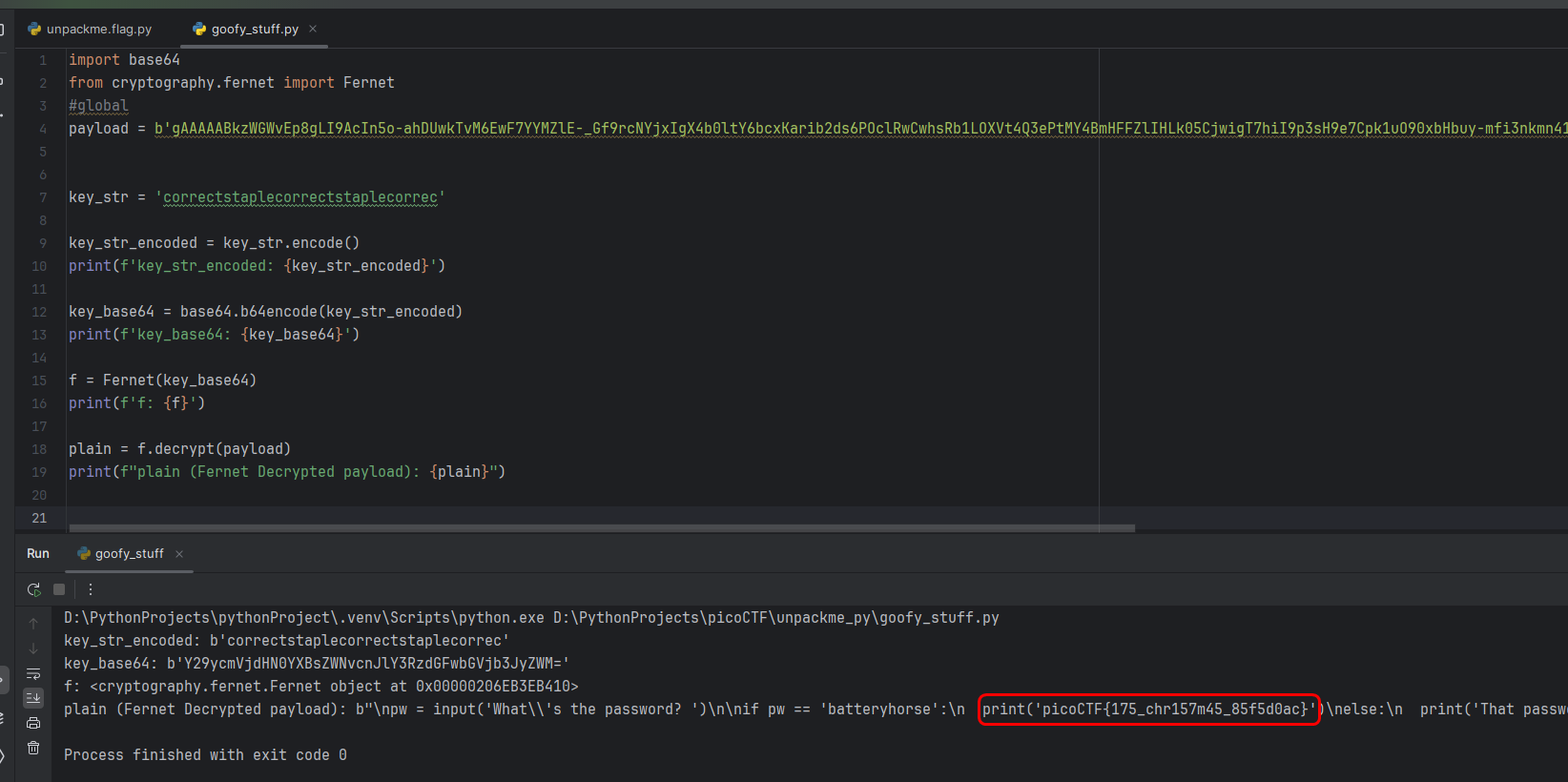
Task: Select the goofy_stuff.py editor tab
Action: click(254, 30)
